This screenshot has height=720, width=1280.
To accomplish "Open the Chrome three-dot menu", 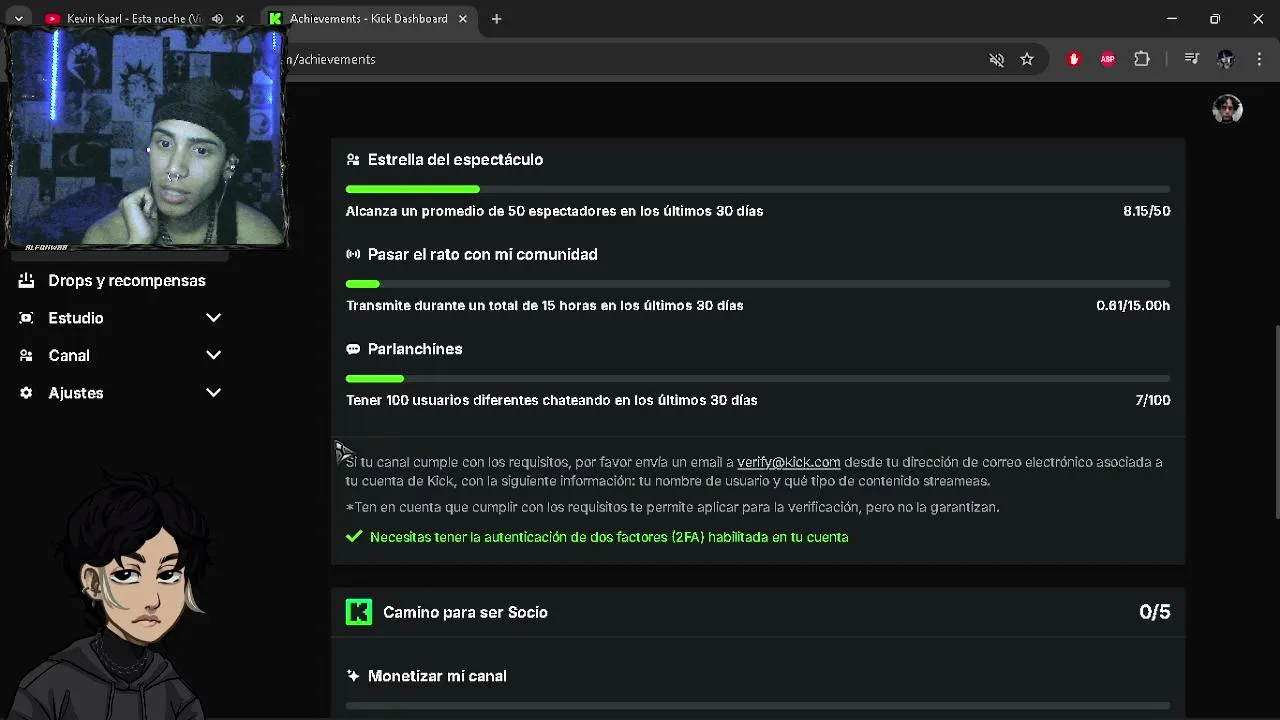I will [1260, 60].
